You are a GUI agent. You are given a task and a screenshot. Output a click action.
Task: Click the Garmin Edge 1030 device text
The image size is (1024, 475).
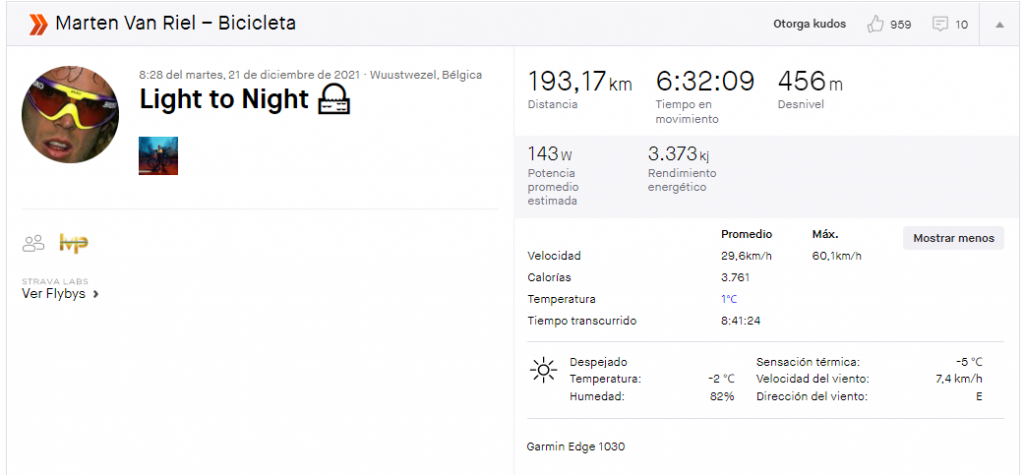click(x=575, y=448)
